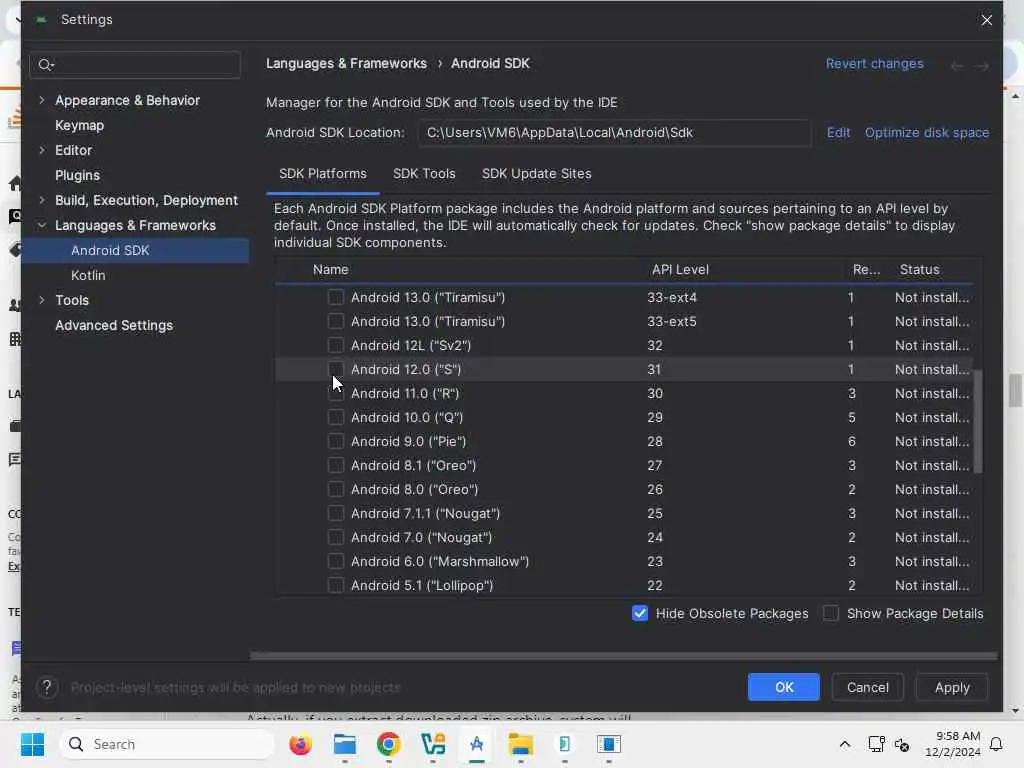Open the Windows Start menu
1024x768 pixels.
point(32,744)
